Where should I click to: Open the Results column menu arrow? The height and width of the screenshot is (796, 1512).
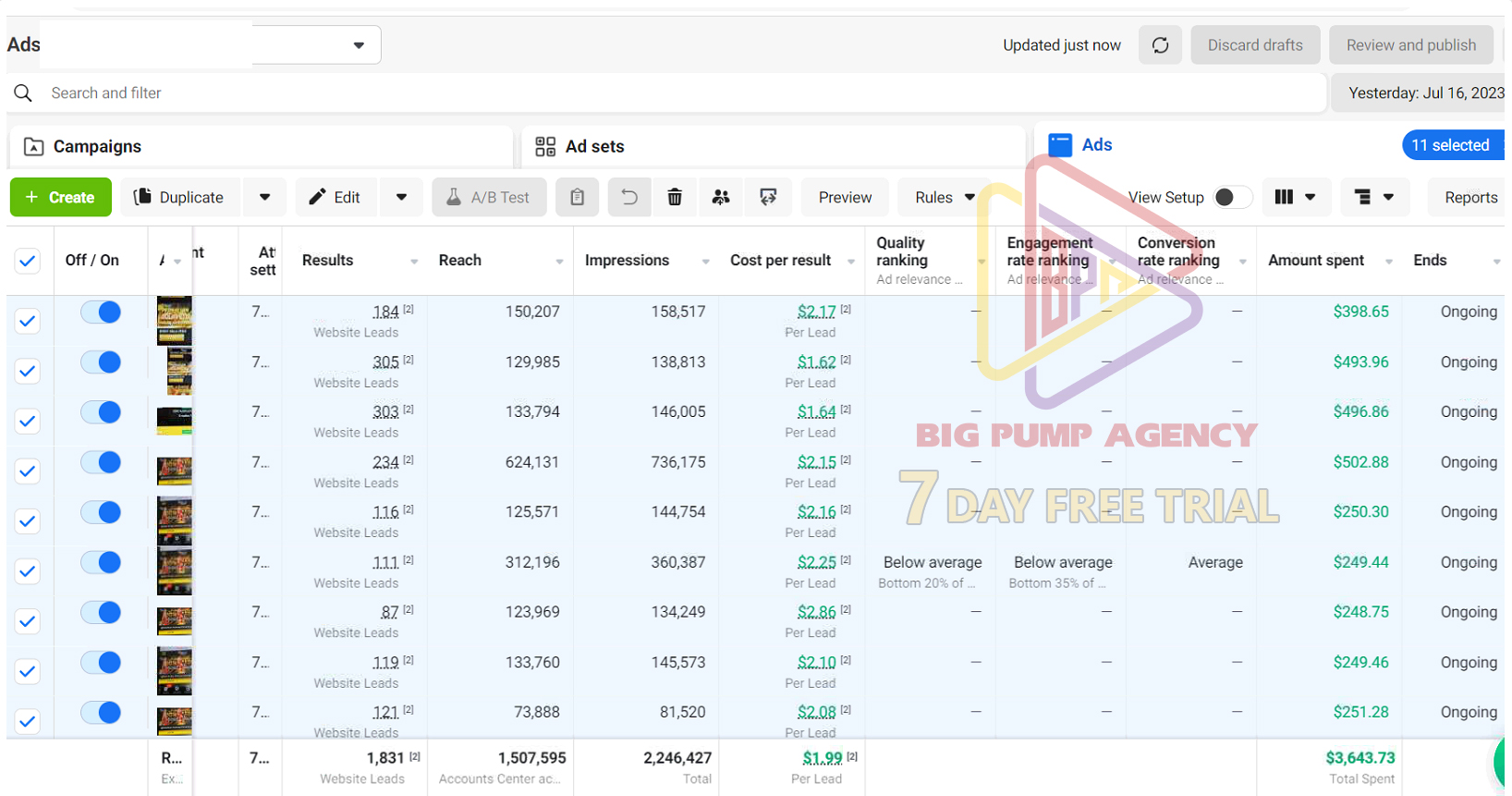coord(414,262)
